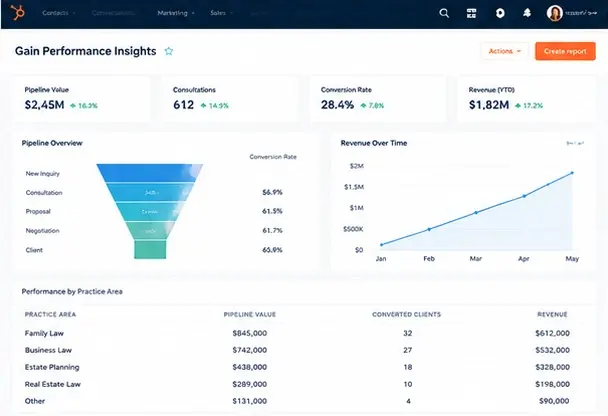Sort by the Pipeline Value column header

click(x=250, y=314)
